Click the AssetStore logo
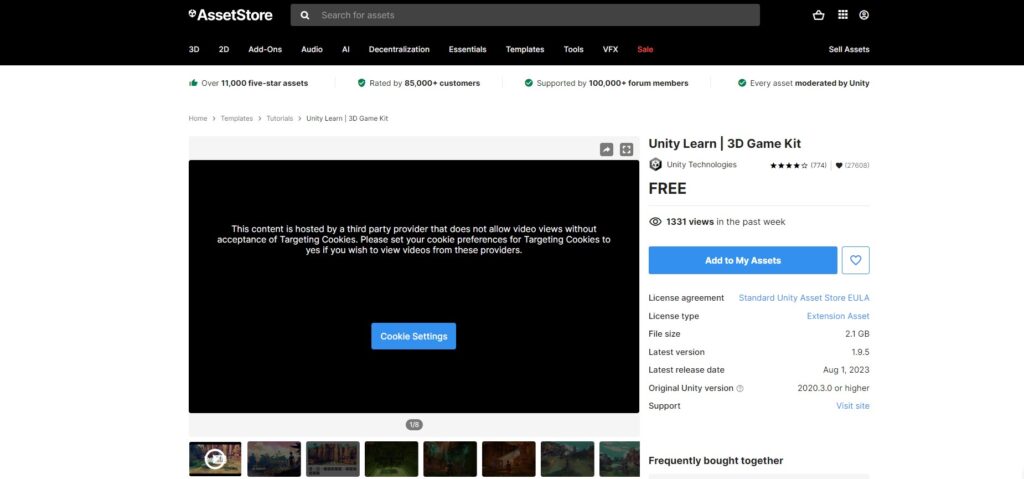This screenshot has height=479, width=1024. point(231,14)
